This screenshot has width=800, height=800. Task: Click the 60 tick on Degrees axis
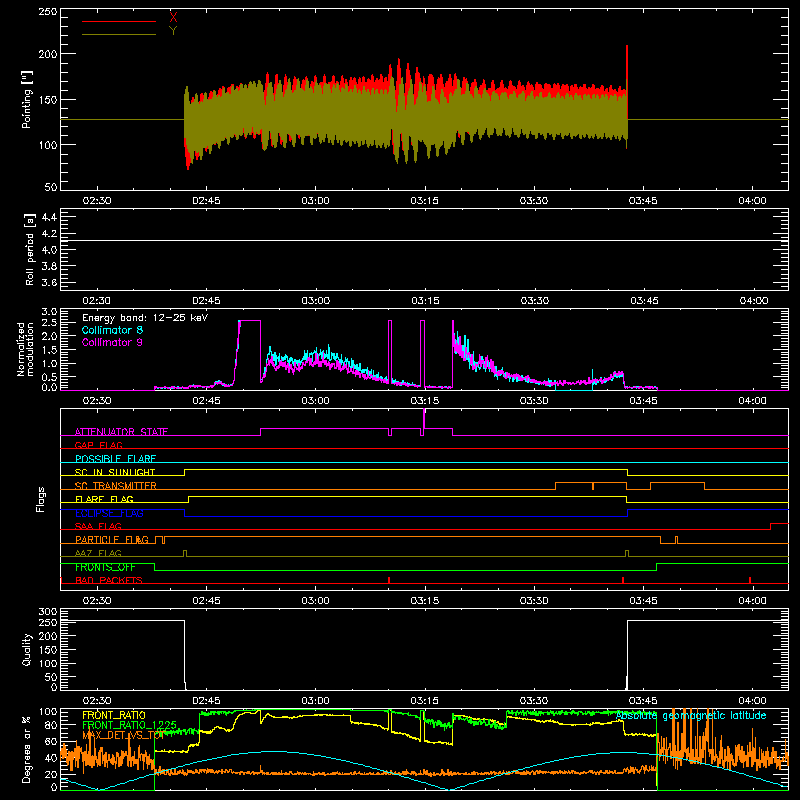point(51,741)
